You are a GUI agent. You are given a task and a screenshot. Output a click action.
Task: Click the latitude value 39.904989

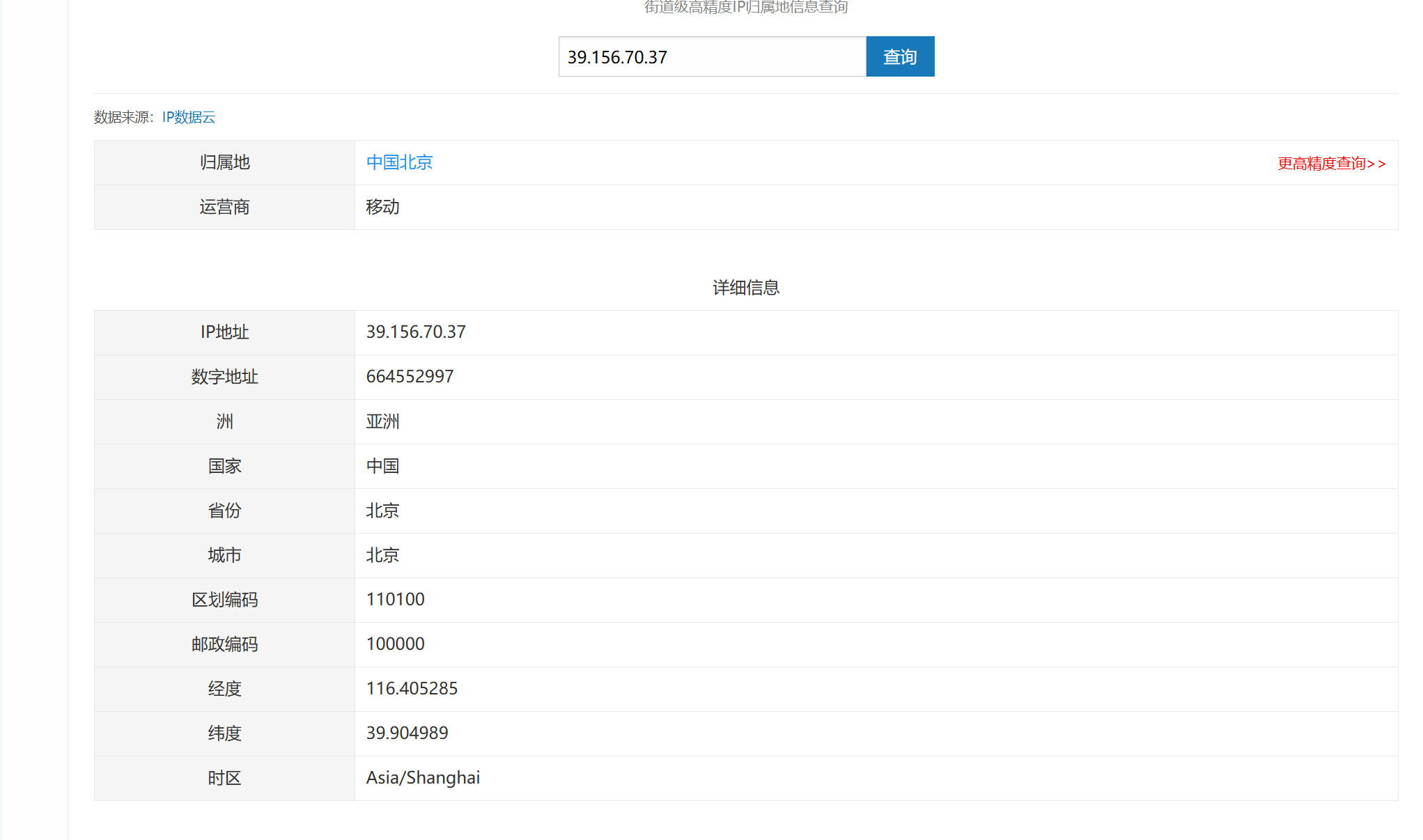coord(407,733)
